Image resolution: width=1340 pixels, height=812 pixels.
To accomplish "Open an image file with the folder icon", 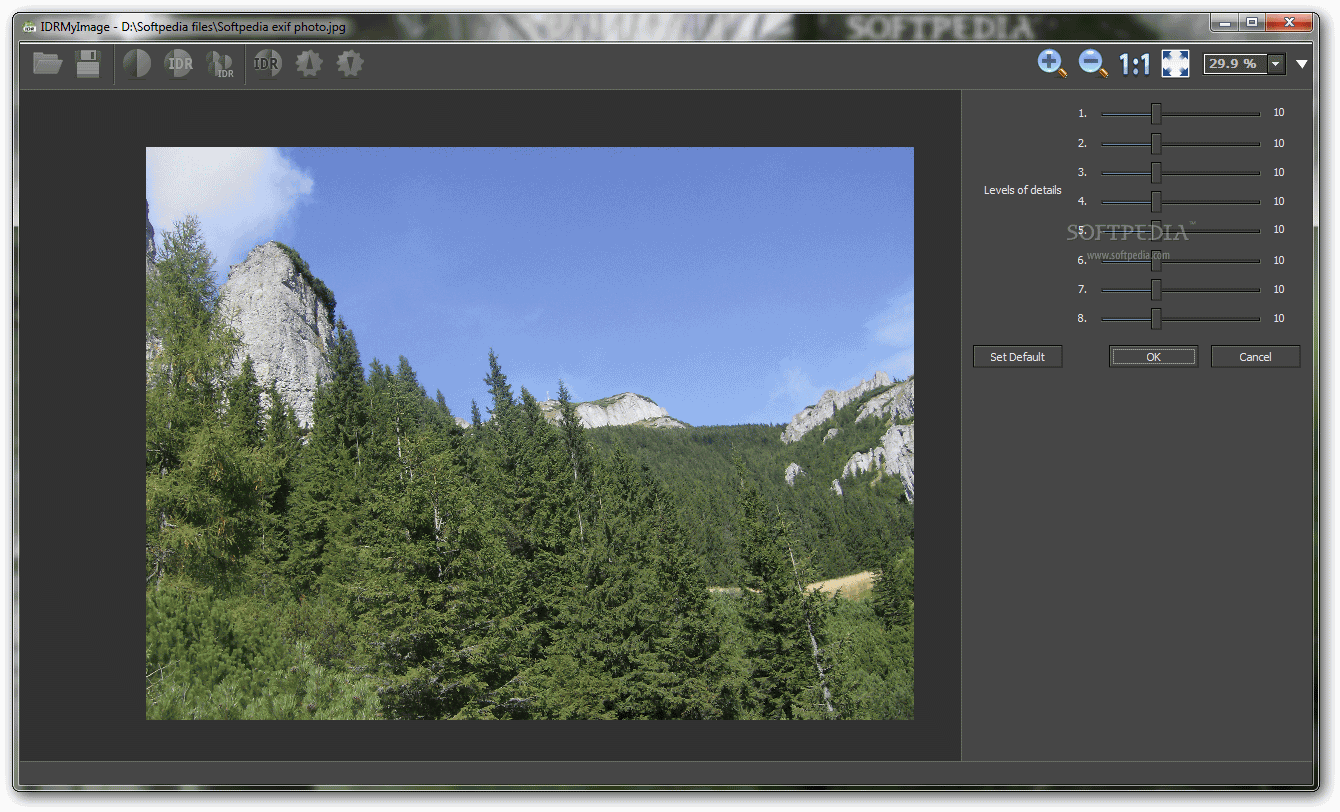I will [x=47, y=64].
